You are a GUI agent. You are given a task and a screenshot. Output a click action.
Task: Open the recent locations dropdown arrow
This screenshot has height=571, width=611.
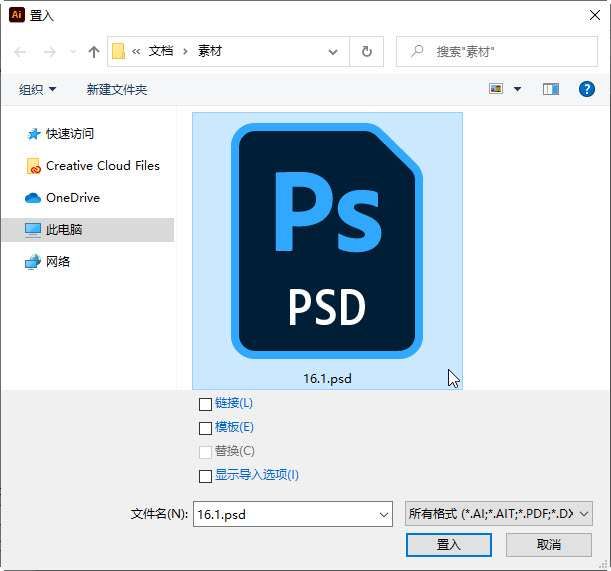[72, 52]
